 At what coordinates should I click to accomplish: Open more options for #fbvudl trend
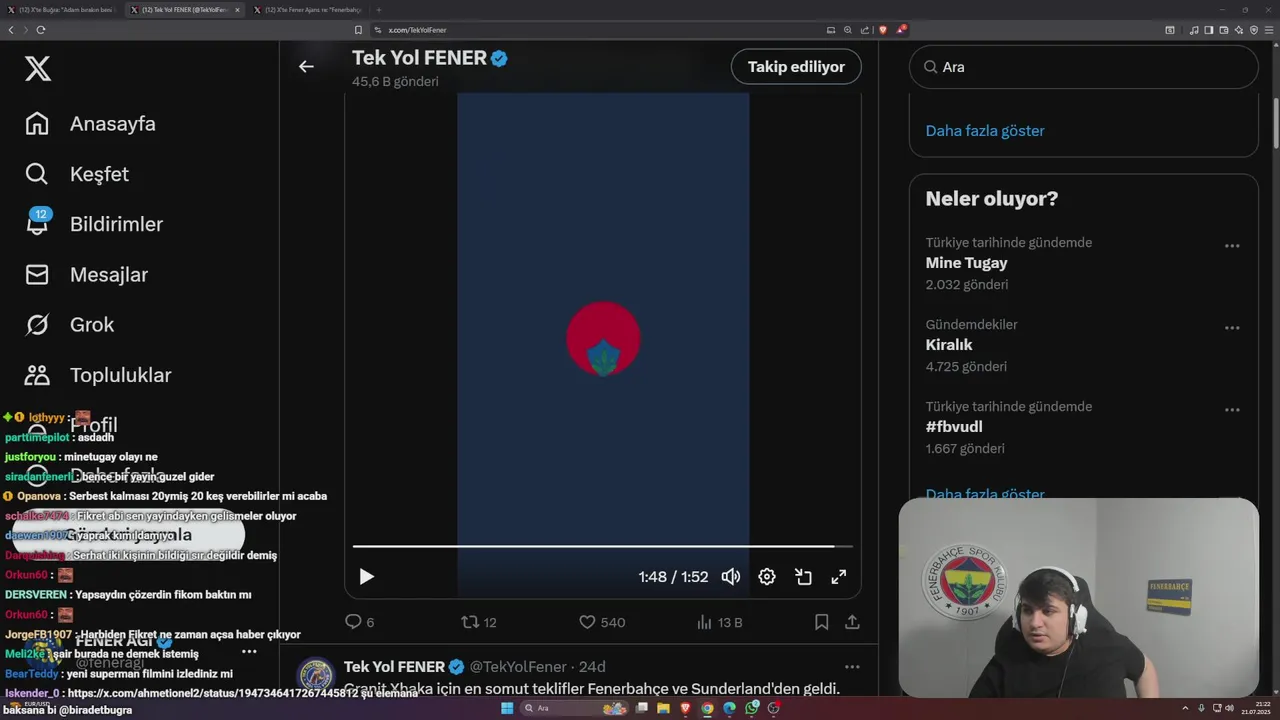point(1232,410)
